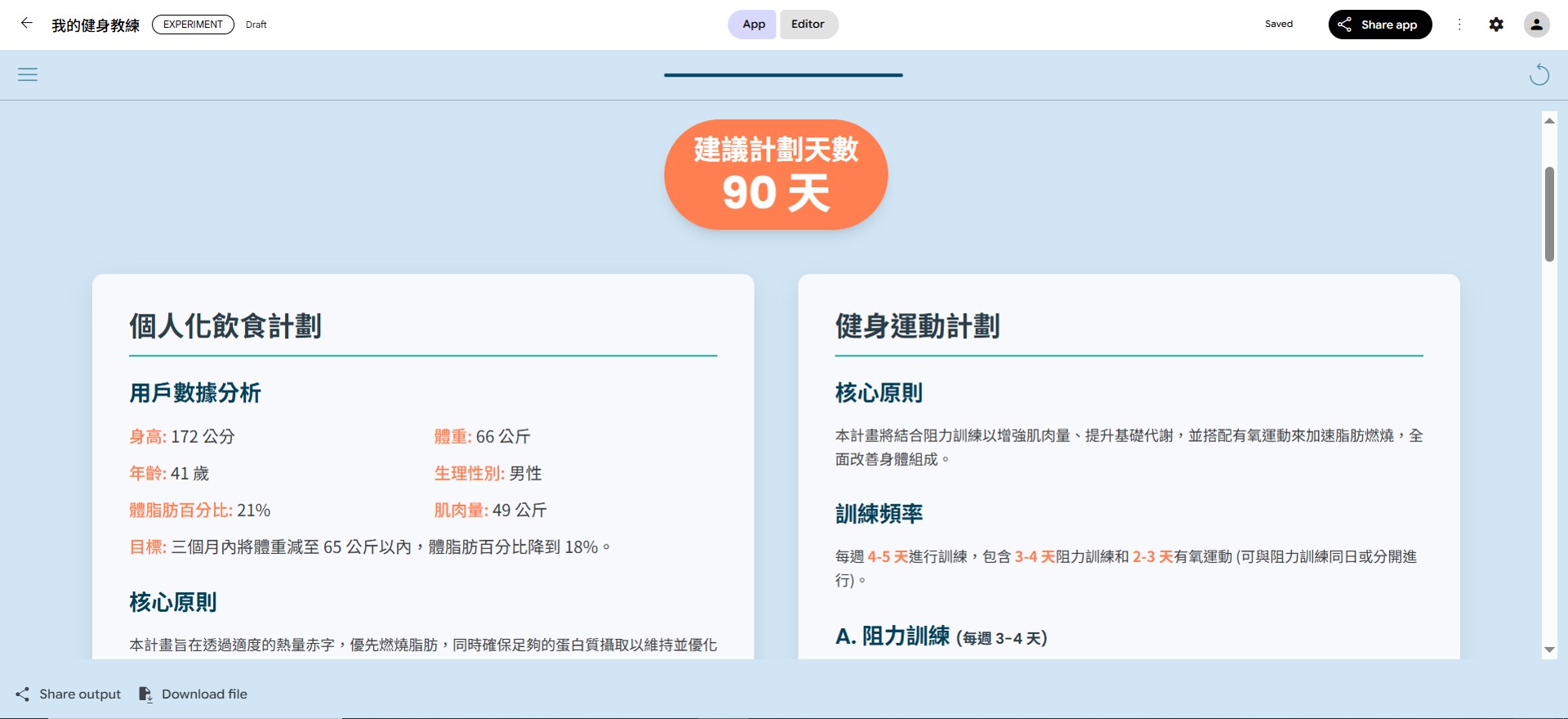Click the Download file icon
Screen dimensions: 1568x719
coord(145,694)
